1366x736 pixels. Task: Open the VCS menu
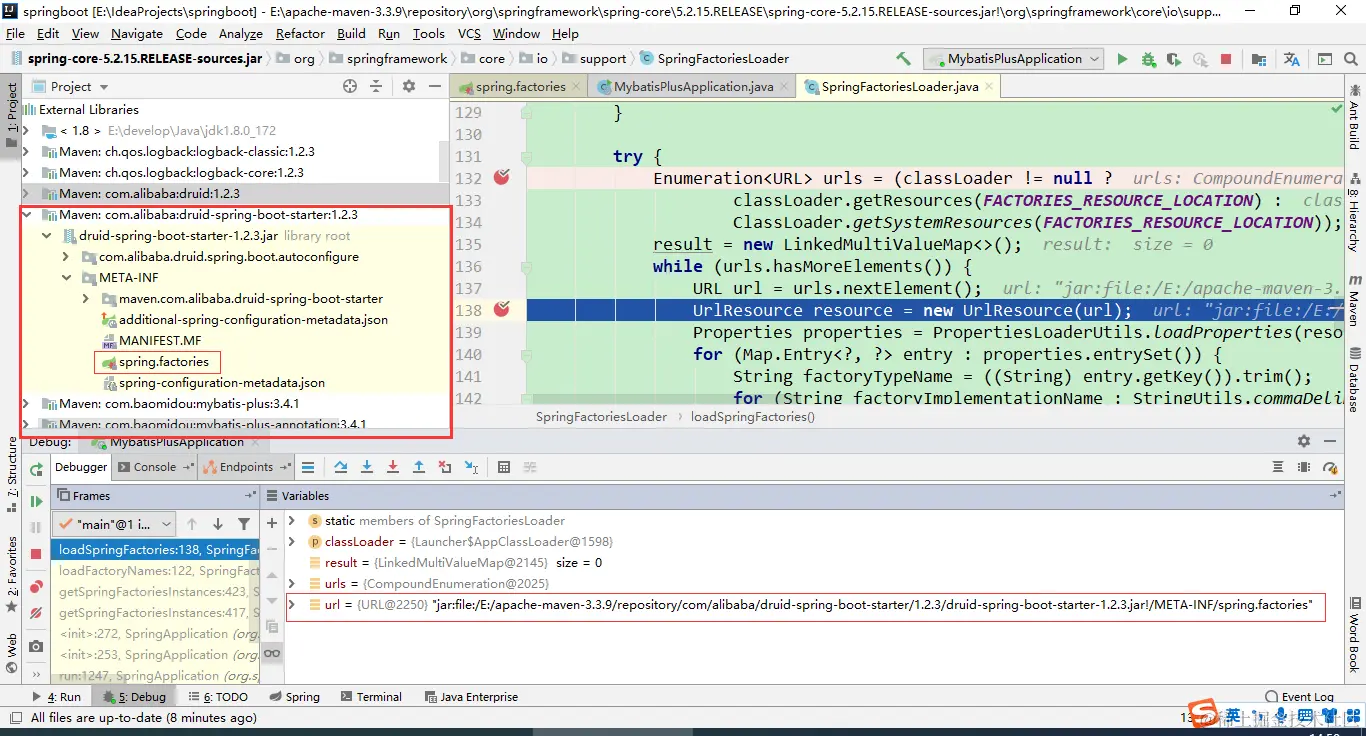(469, 34)
